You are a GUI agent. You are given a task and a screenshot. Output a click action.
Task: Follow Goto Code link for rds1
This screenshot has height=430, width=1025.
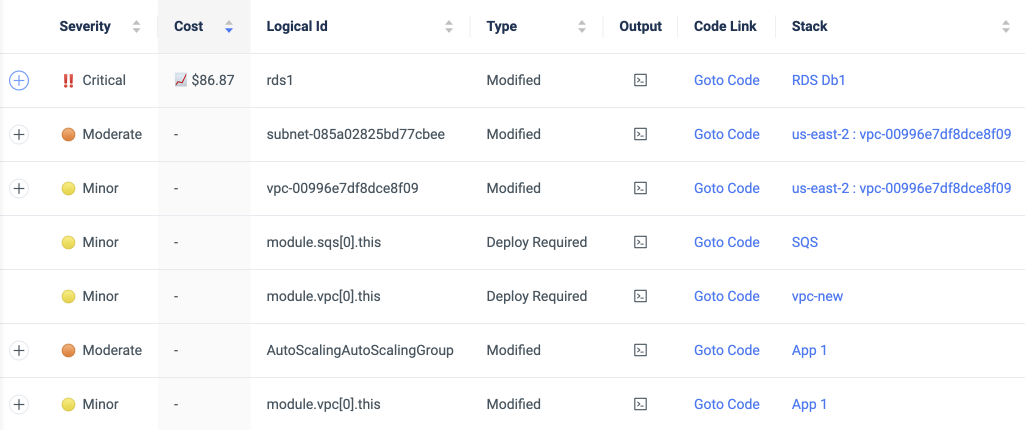[x=727, y=80]
